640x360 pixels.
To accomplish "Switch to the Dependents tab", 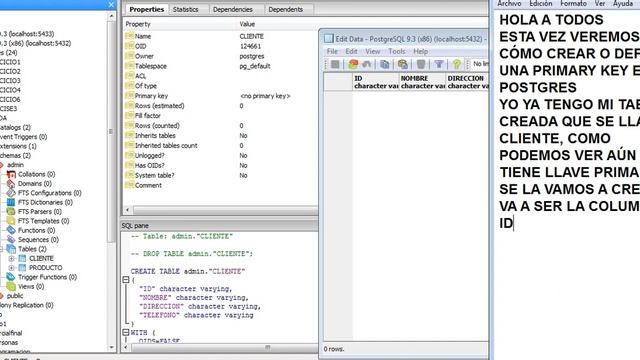I will [x=286, y=9].
